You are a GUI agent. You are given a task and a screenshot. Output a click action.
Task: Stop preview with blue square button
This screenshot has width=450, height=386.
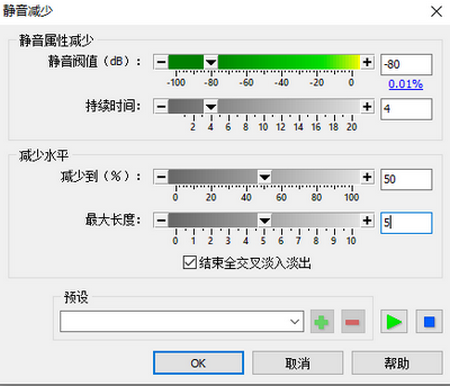coord(429,322)
